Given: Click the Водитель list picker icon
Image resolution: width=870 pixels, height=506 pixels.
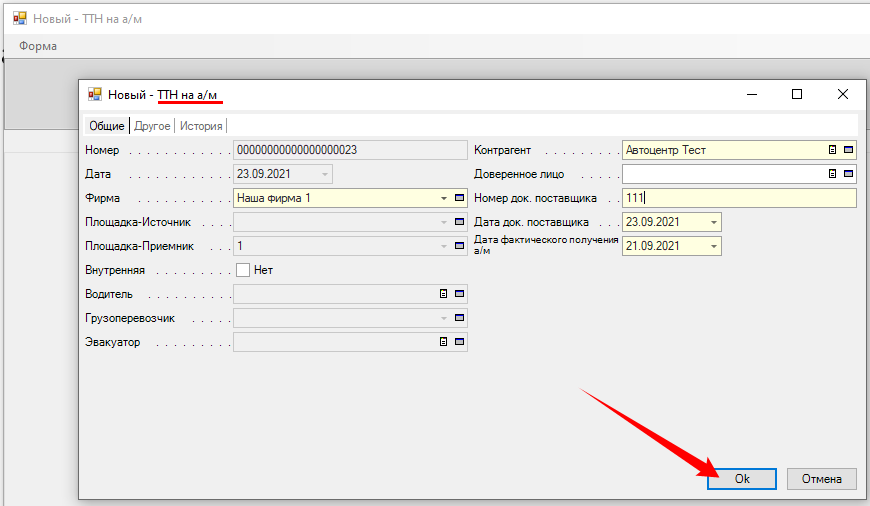Looking at the screenshot, I should (443, 294).
